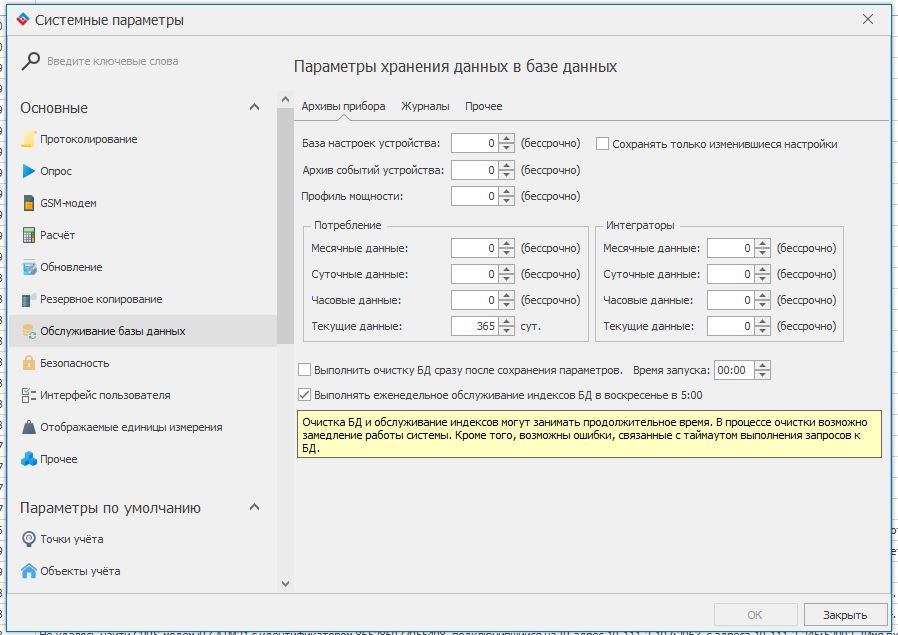
Task: Open Резервное копирование via its icon
Action: click(29, 299)
